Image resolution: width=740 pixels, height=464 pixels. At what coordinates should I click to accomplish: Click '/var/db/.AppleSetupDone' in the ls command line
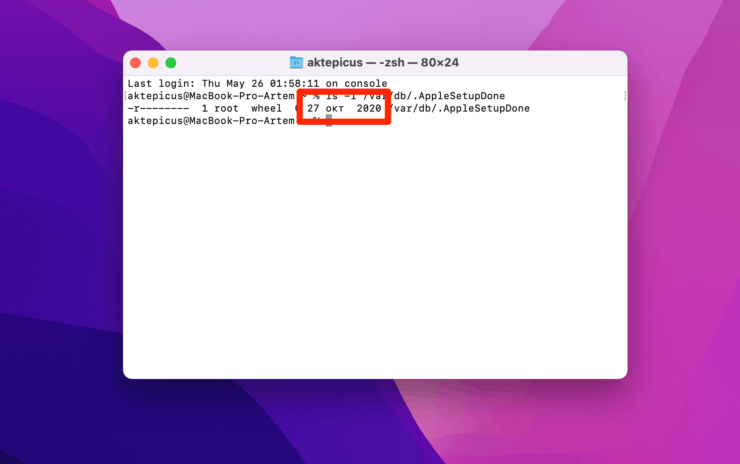pos(434,96)
